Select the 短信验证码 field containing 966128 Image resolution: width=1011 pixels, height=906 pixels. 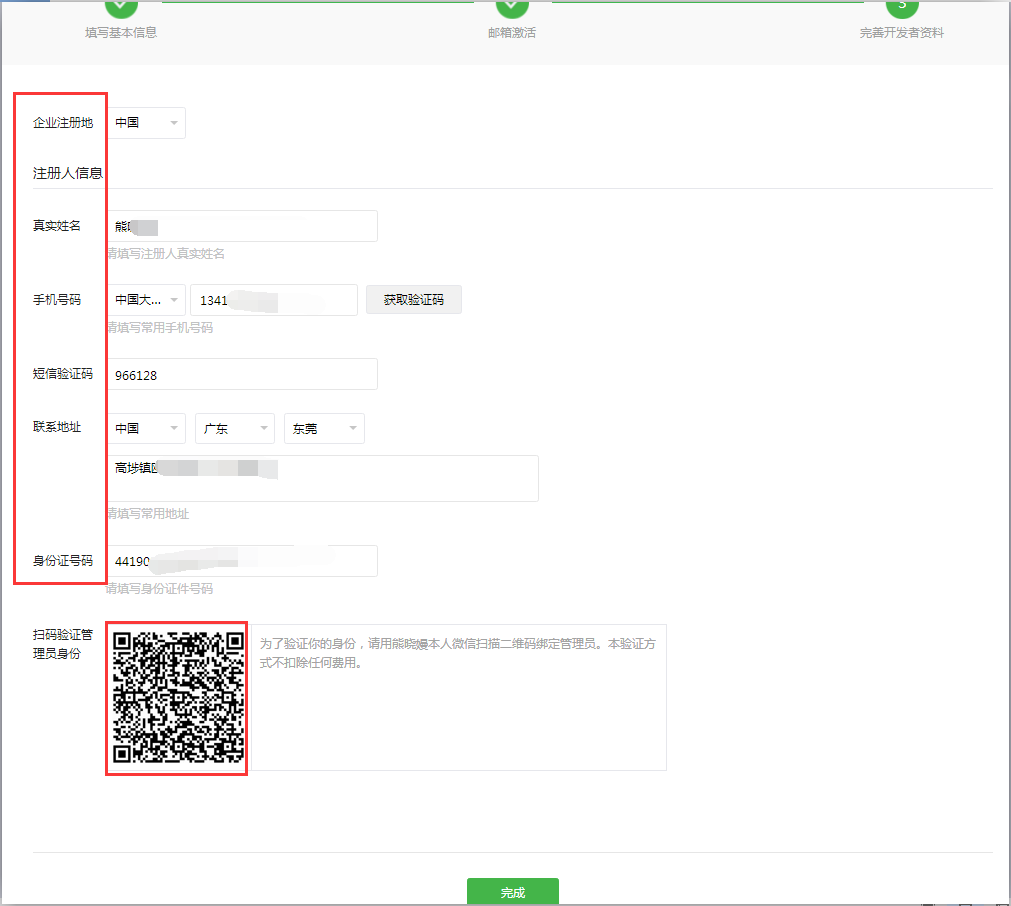[x=241, y=375]
